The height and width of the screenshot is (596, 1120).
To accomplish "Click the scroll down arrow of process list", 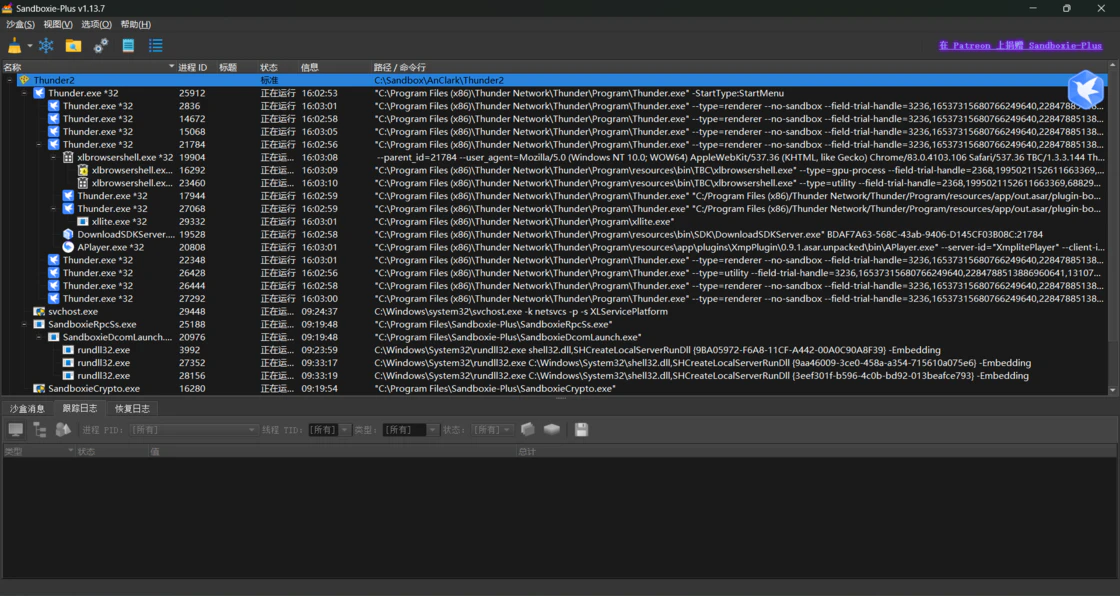I will [1112, 391].
